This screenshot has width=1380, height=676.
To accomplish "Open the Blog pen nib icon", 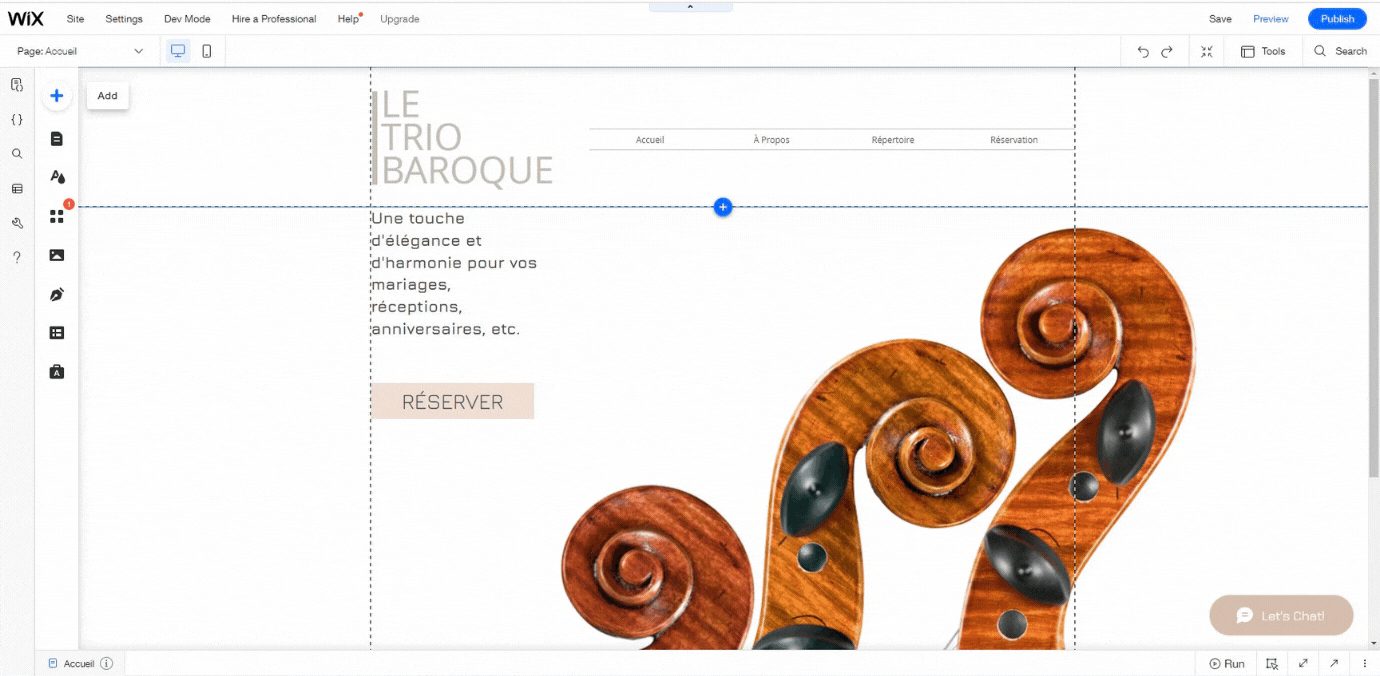I will (x=57, y=294).
